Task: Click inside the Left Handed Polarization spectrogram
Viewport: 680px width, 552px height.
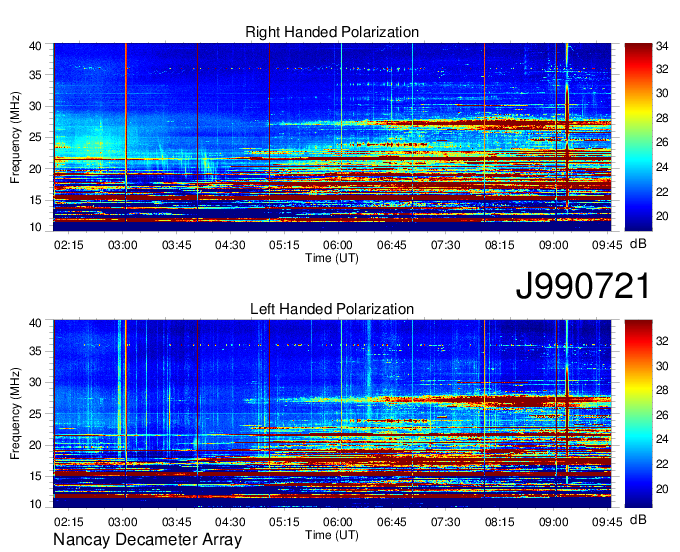Action: pyautogui.click(x=332, y=414)
